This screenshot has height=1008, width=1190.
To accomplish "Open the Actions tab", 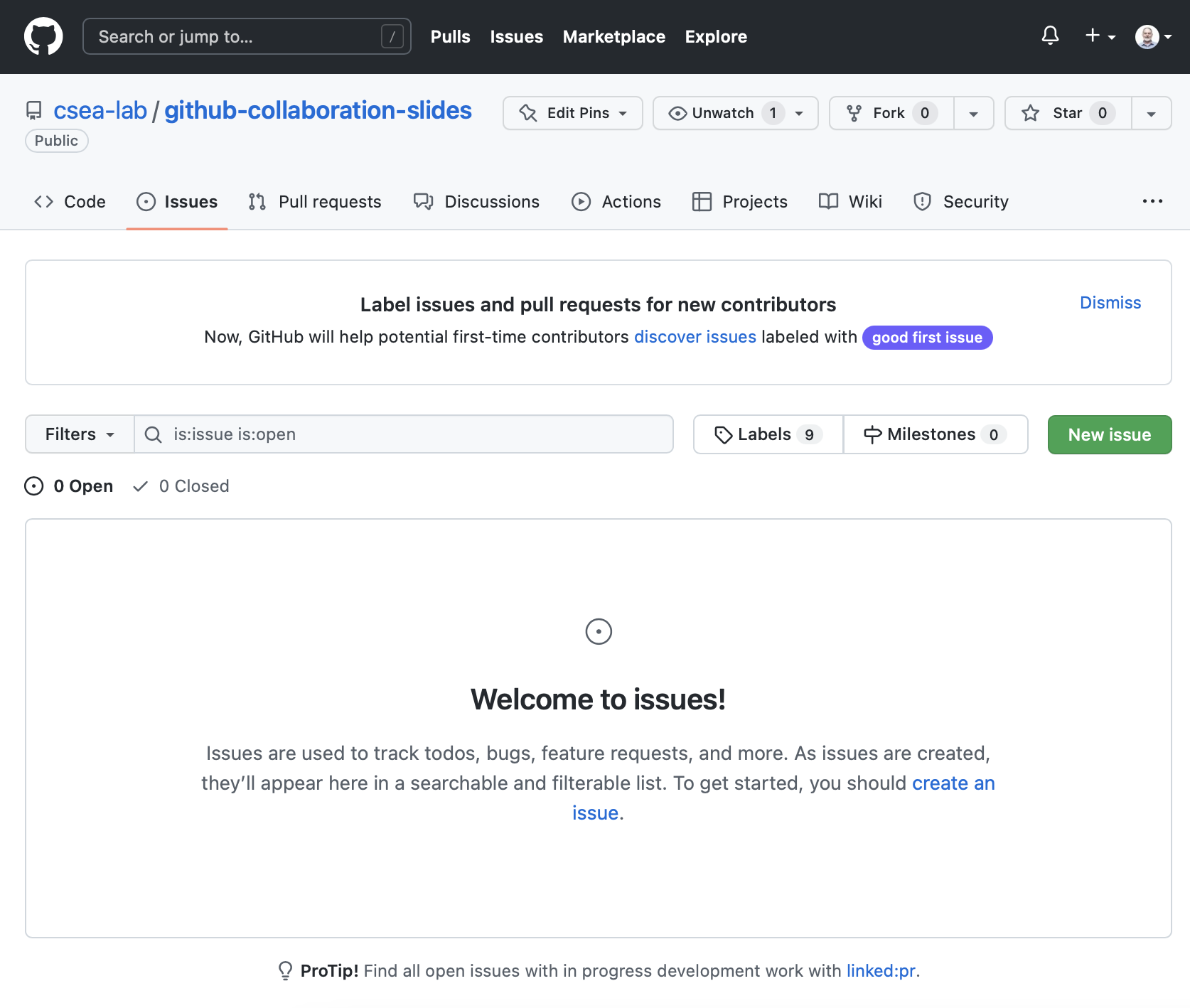I will [x=616, y=202].
